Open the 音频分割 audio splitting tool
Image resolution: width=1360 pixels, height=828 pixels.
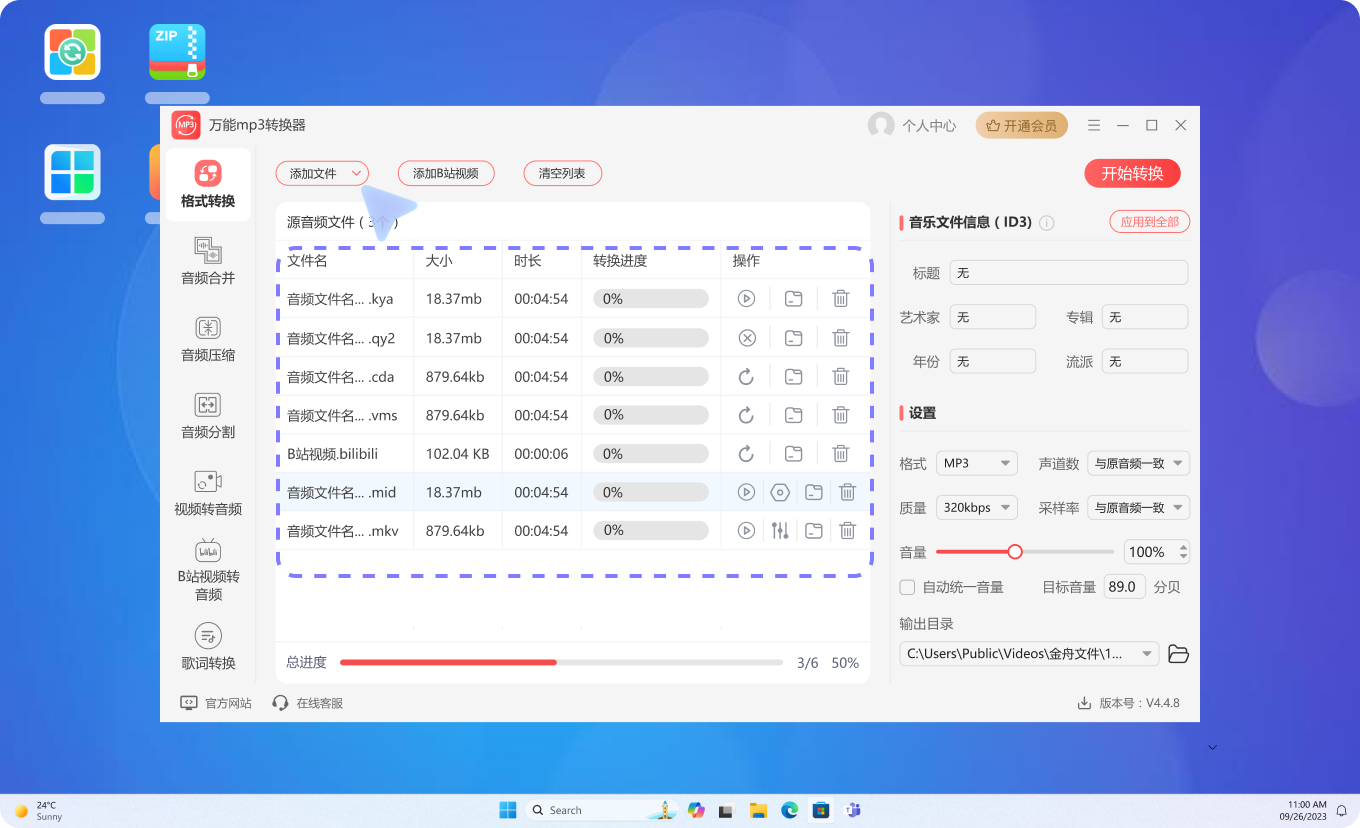(x=207, y=417)
